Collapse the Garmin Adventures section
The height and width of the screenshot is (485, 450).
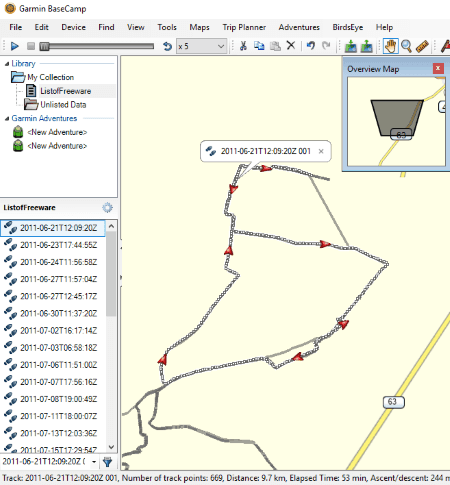pyautogui.click(x=7, y=119)
